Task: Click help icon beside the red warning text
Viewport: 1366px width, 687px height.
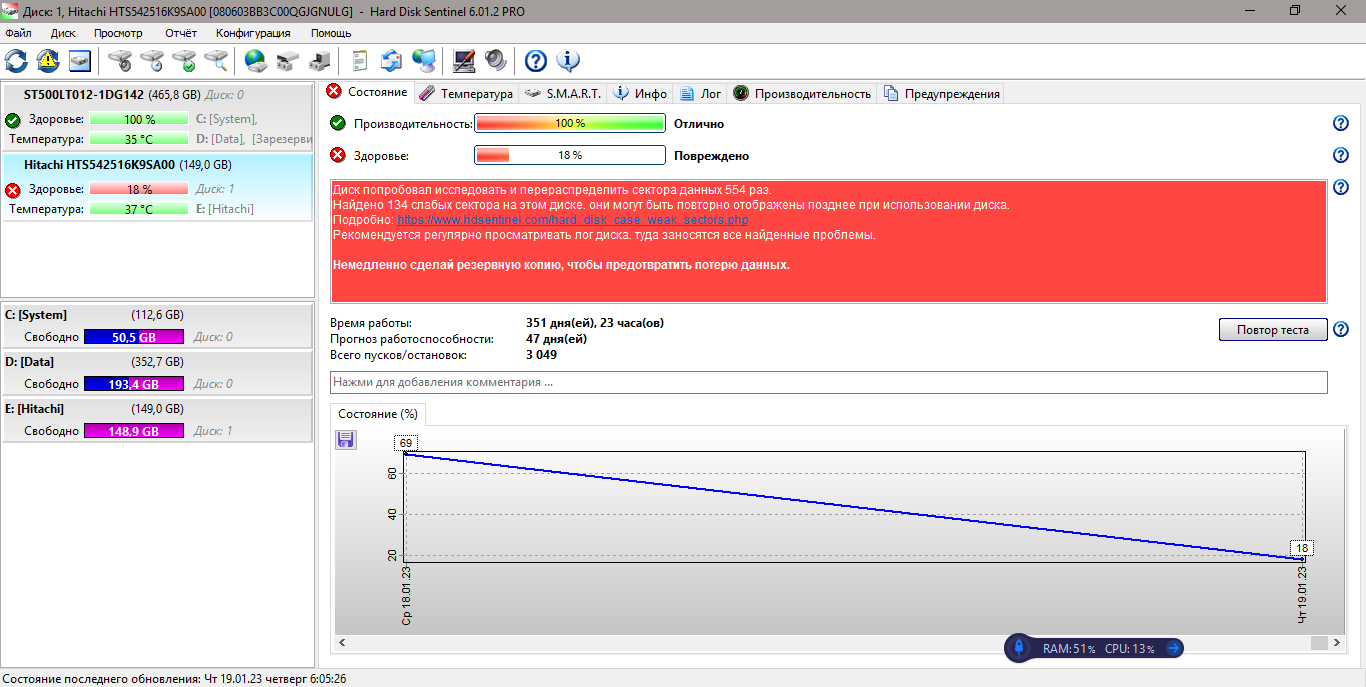Action: point(1341,187)
